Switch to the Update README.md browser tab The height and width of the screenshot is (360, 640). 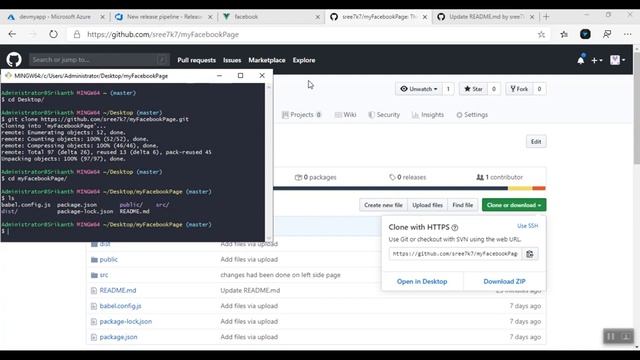(x=486, y=17)
